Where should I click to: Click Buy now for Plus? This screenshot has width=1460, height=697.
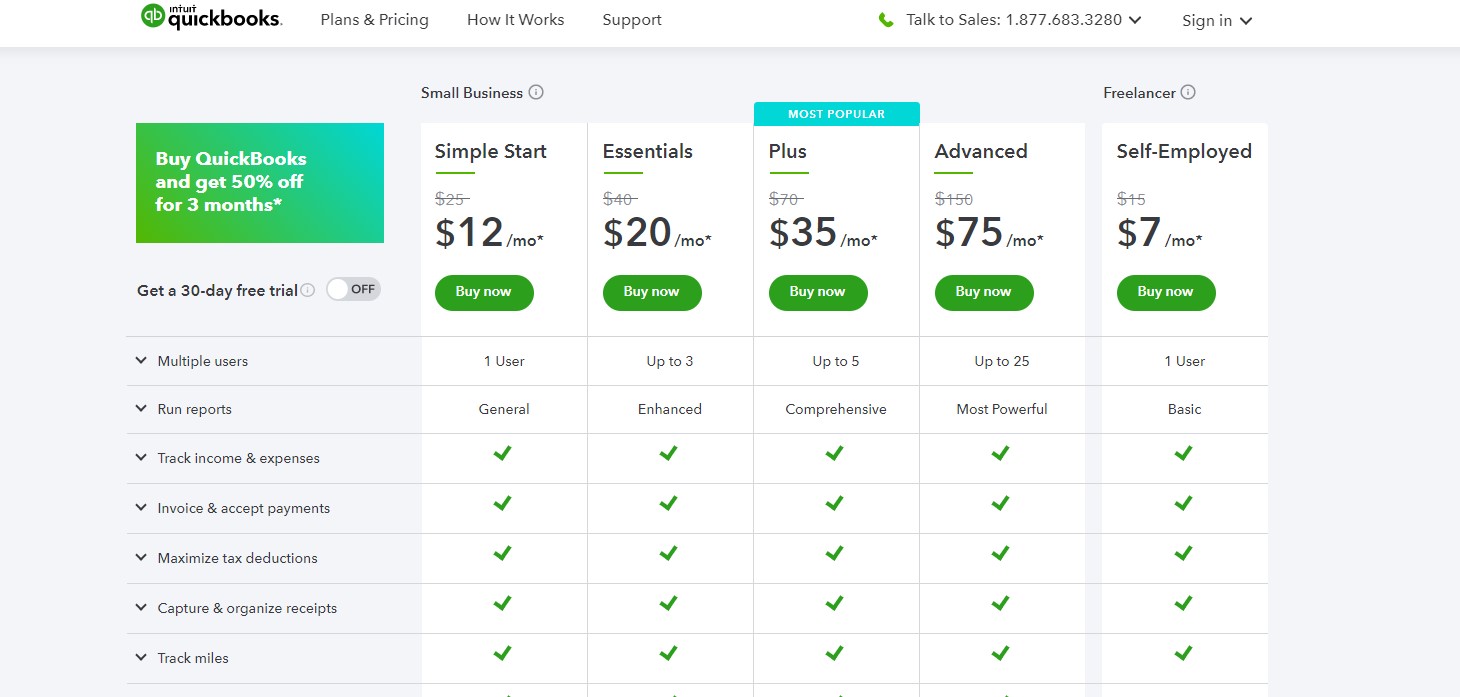coord(818,292)
